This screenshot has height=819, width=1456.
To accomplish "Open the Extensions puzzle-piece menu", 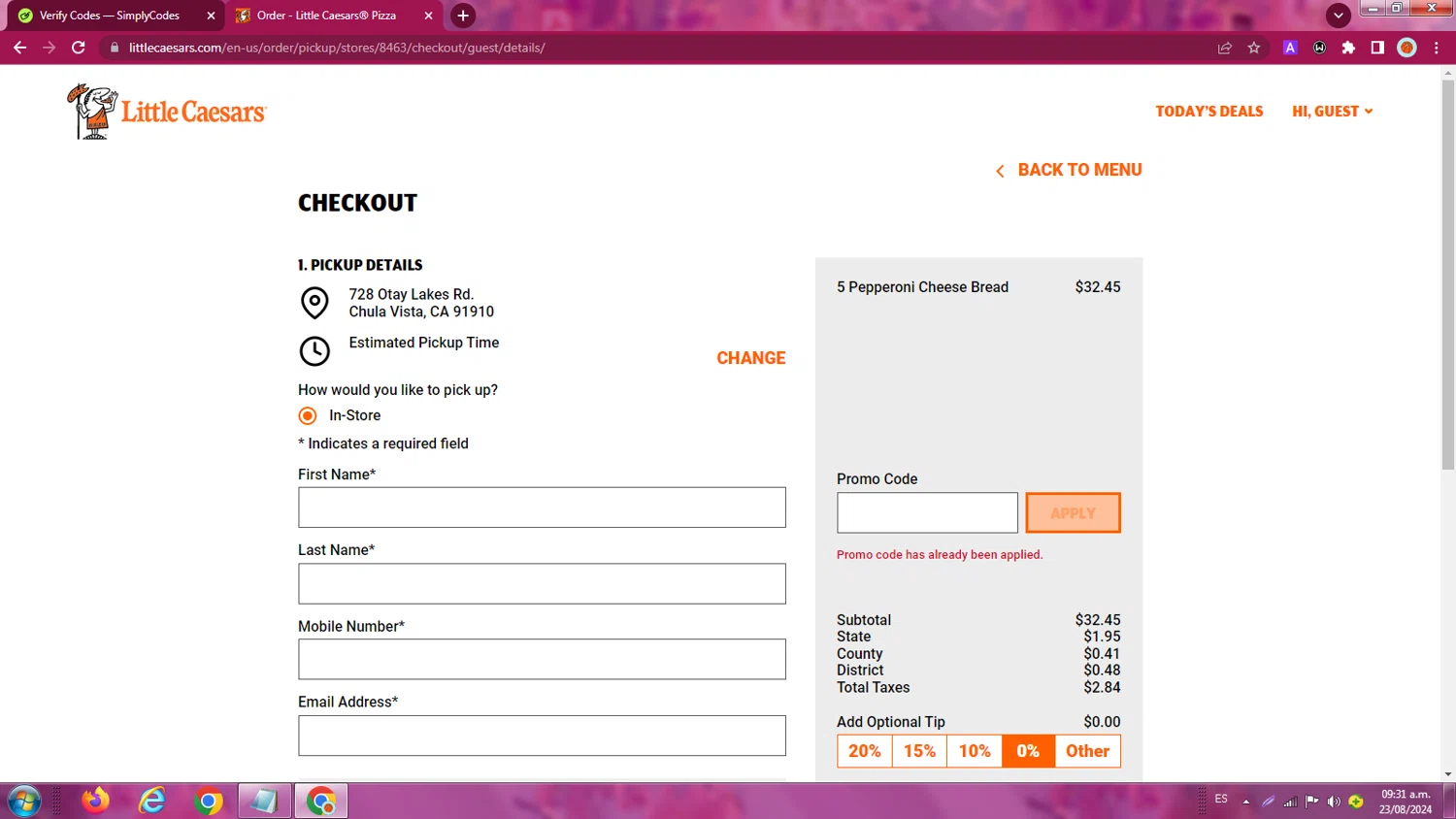I will pos(1348,48).
